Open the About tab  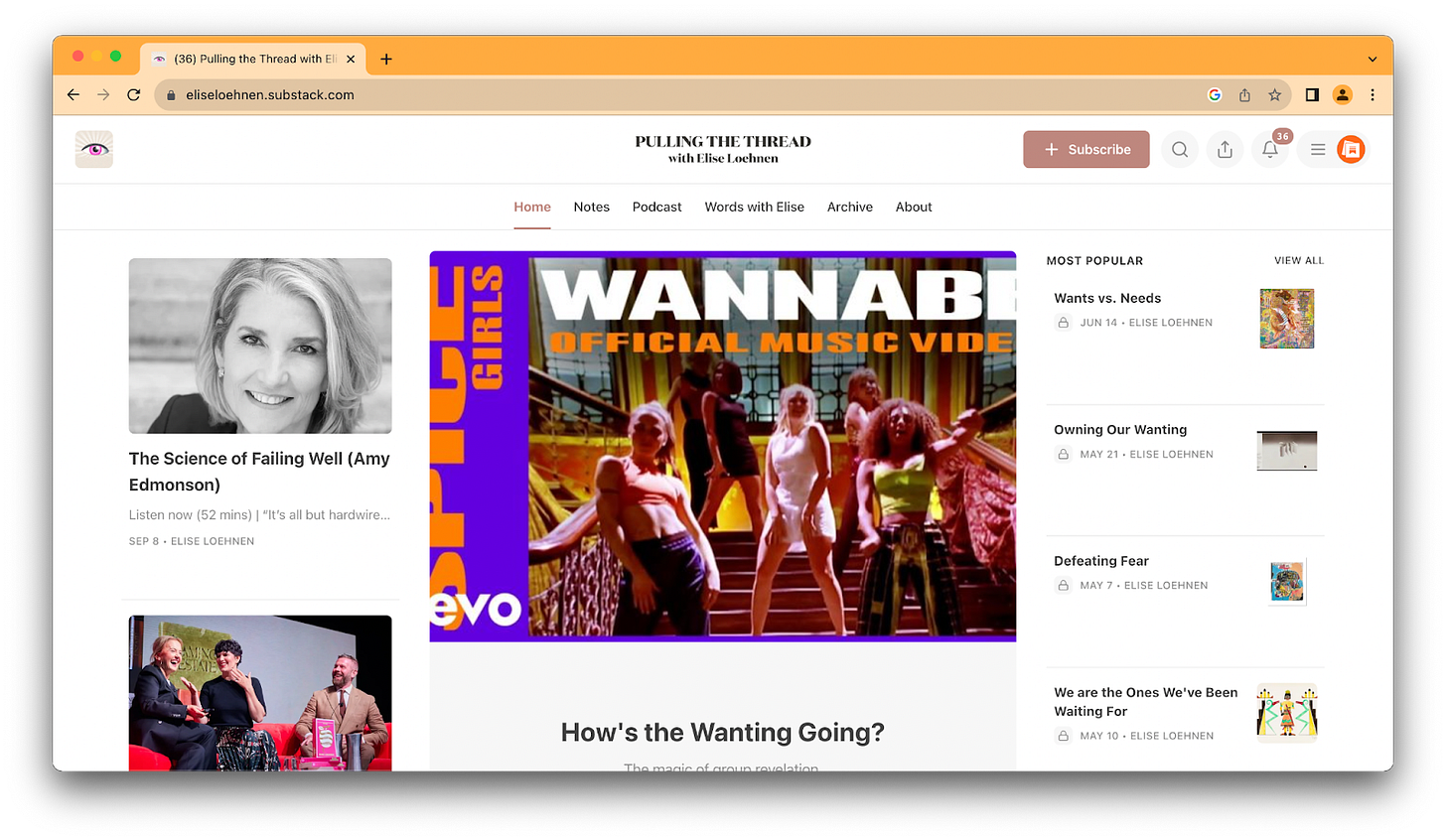(x=914, y=207)
